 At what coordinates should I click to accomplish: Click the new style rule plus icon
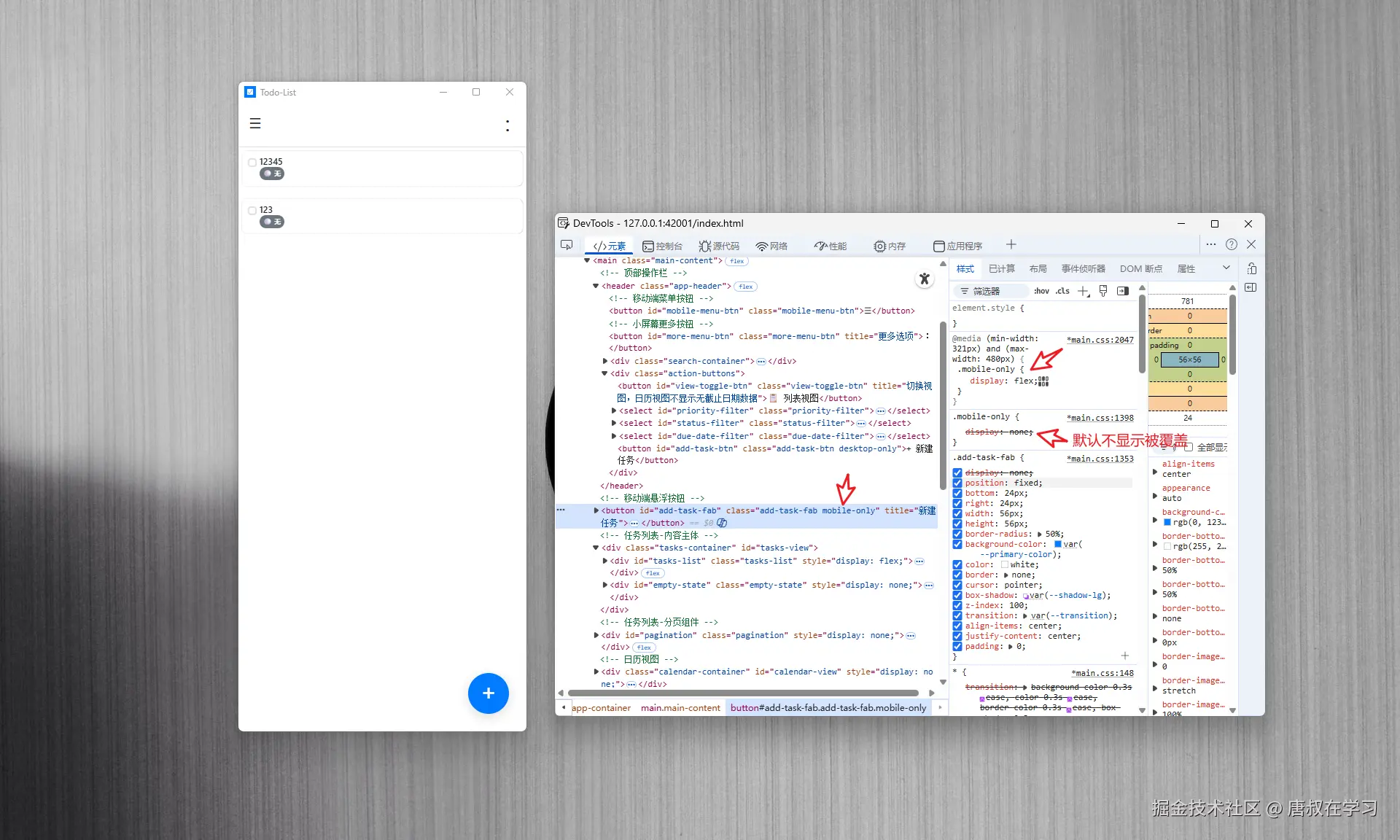(x=1084, y=291)
